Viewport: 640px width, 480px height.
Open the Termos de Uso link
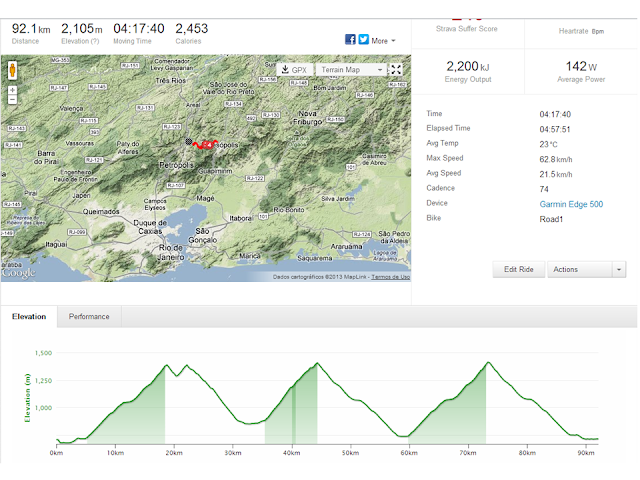tap(390, 277)
